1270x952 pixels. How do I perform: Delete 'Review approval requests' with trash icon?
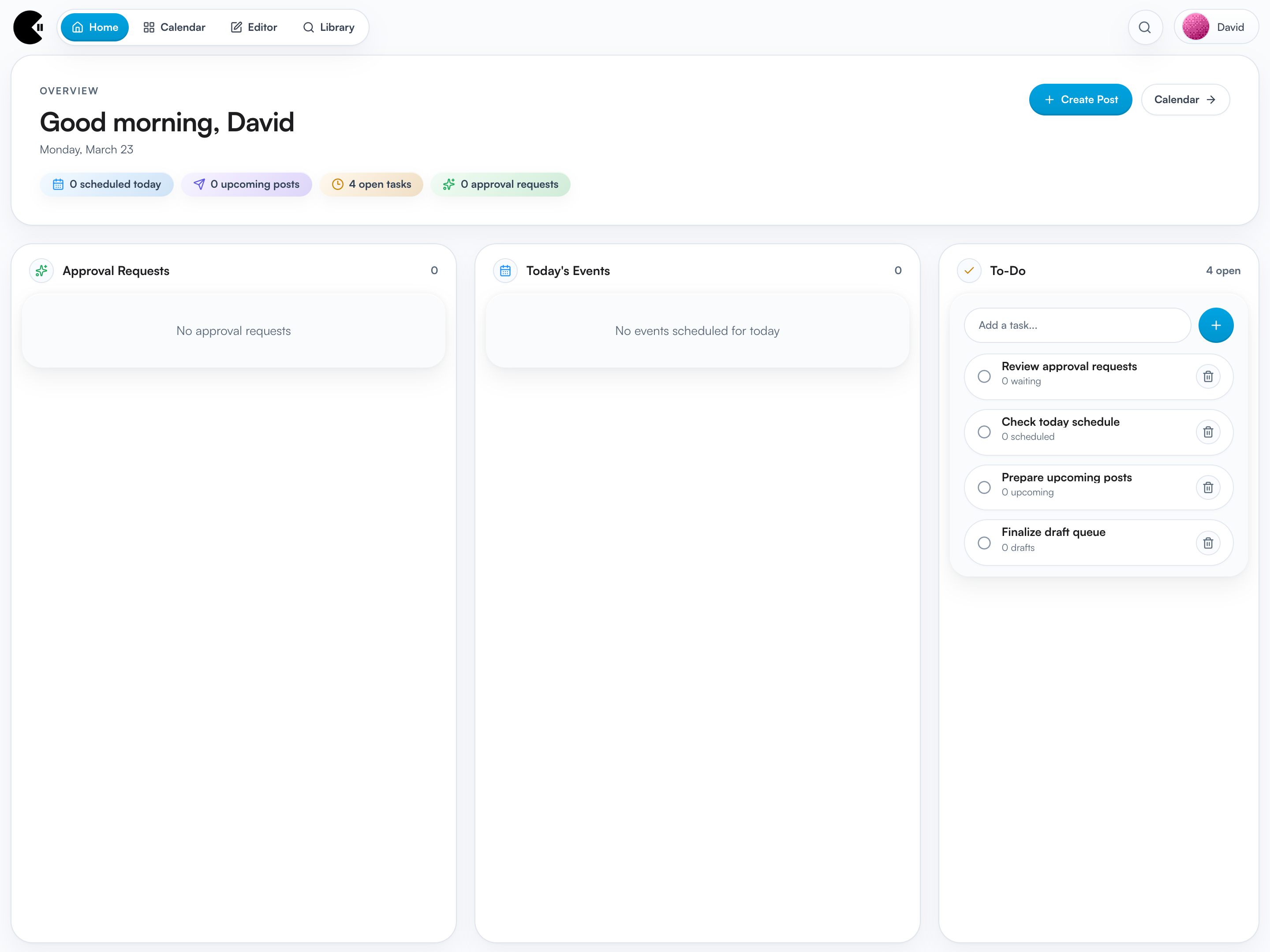(1208, 376)
